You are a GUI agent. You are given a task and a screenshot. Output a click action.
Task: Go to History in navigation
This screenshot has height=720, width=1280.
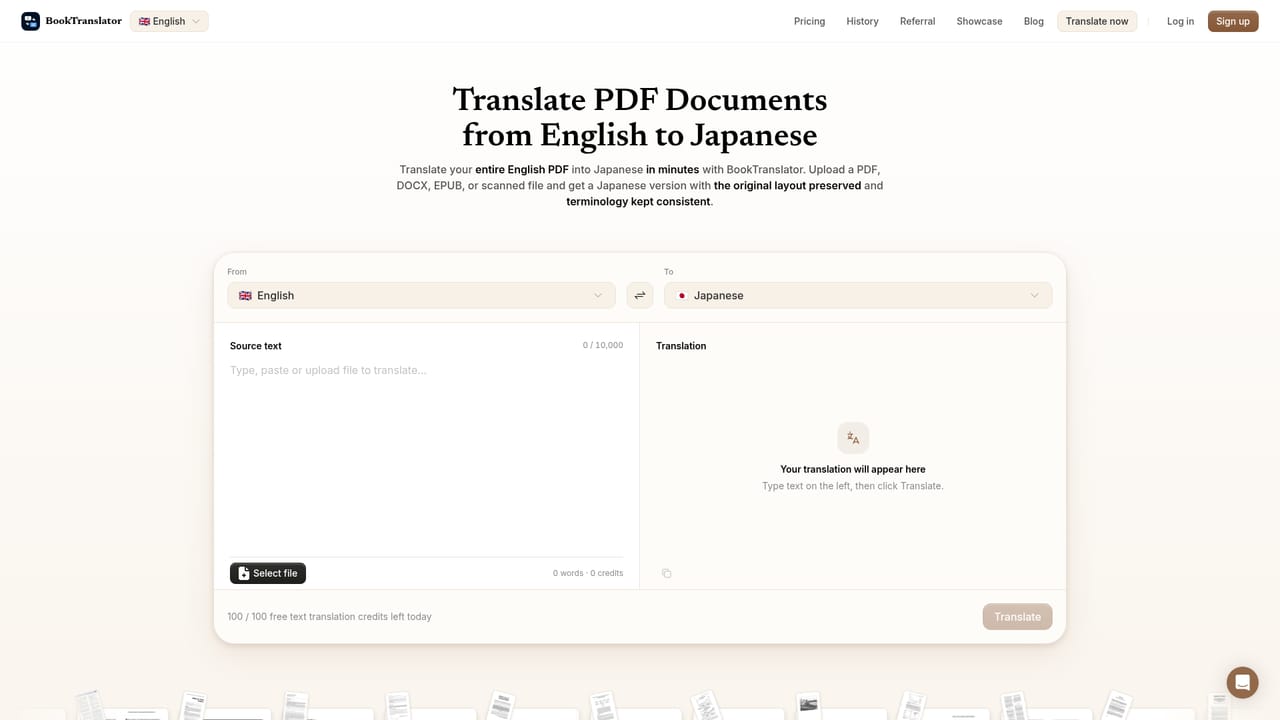coord(862,21)
